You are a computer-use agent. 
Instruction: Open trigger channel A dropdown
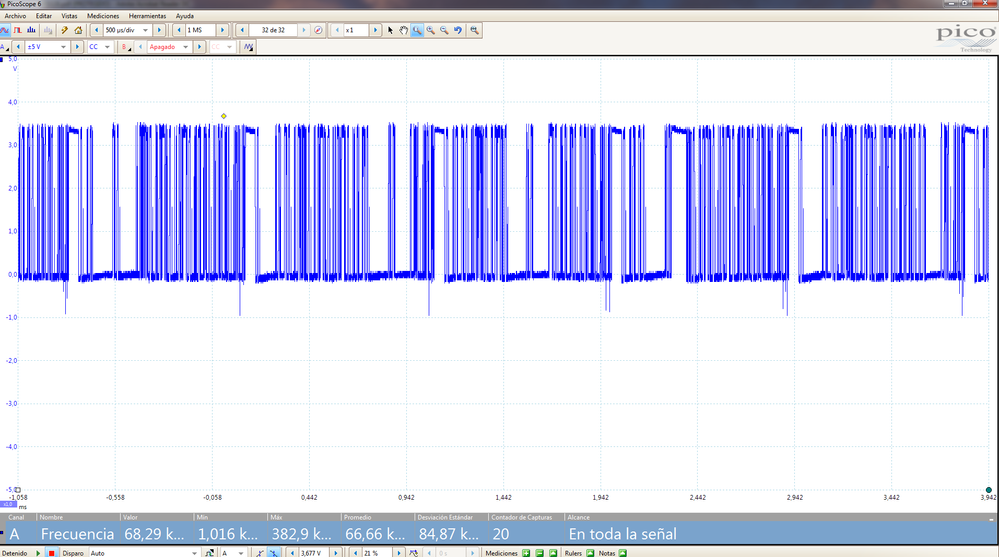click(x=241, y=553)
